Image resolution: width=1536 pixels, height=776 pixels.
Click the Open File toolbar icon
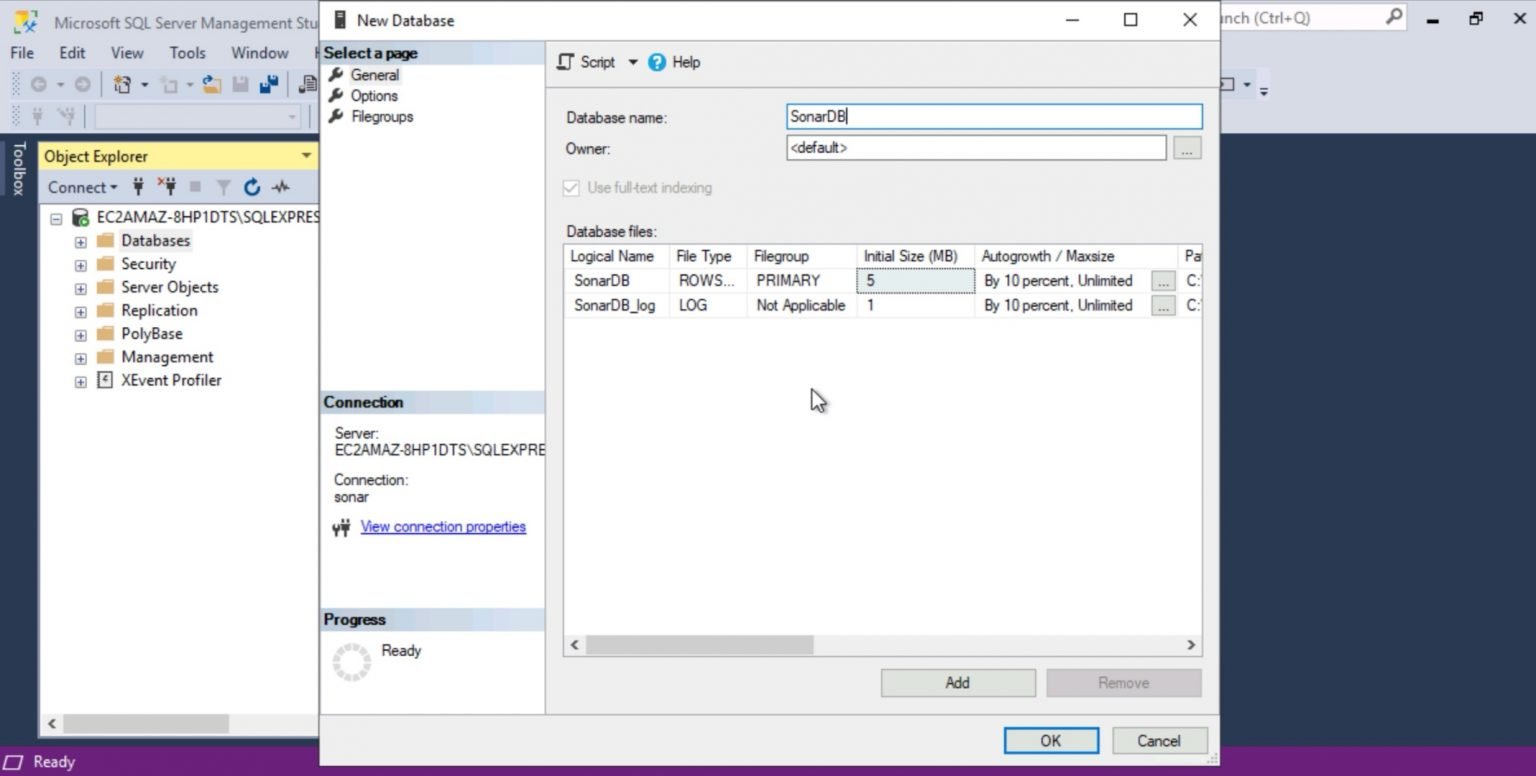pyautogui.click(x=210, y=86)
